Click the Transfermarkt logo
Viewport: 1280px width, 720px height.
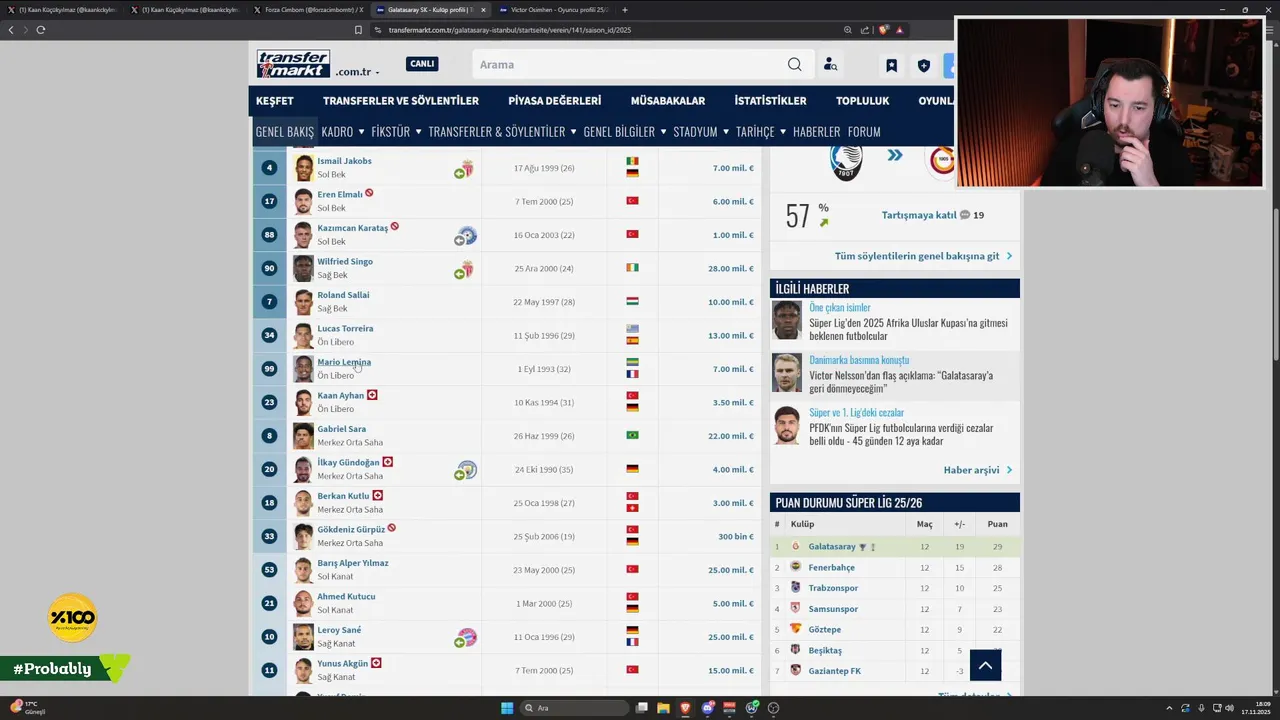(x=293, y=64)
